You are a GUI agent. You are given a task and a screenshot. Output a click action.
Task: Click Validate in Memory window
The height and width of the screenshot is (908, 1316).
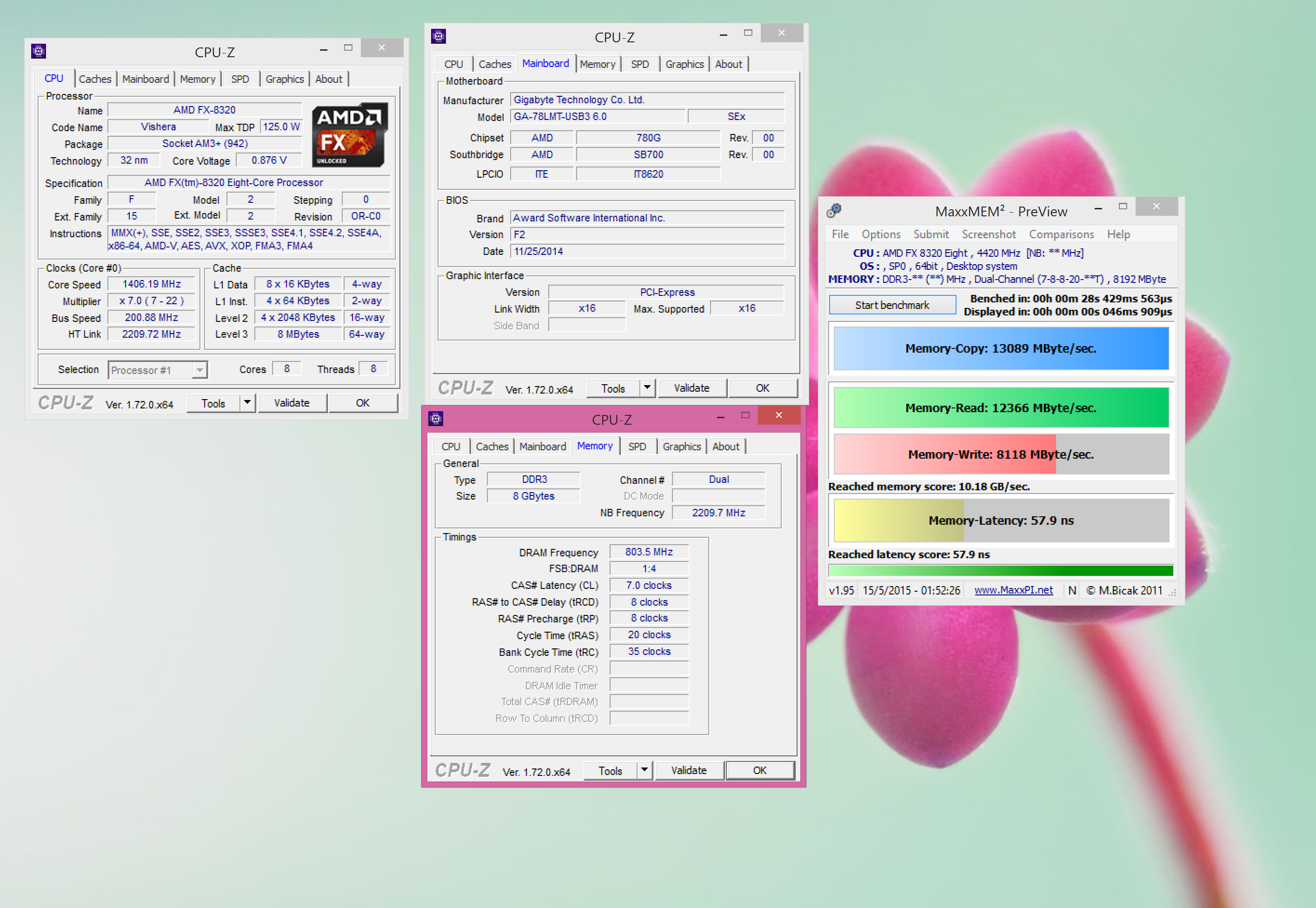coord(689,770)
